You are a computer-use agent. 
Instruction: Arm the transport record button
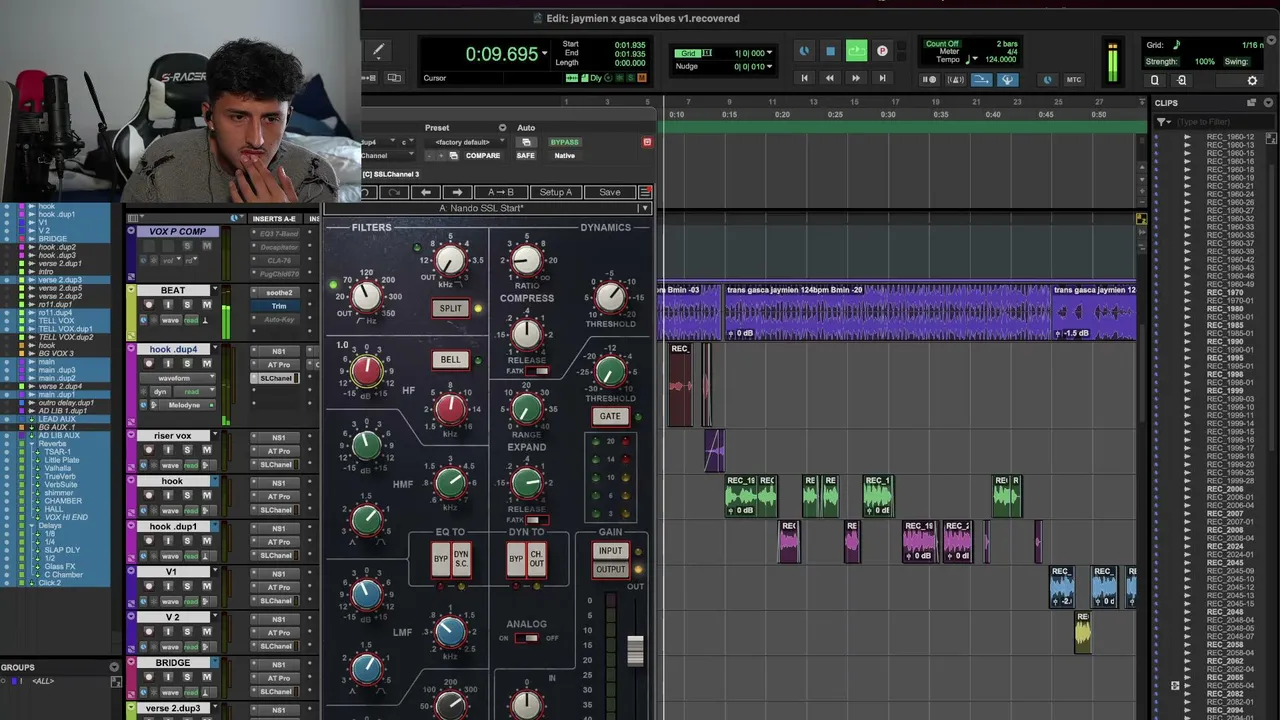[882, 51]
